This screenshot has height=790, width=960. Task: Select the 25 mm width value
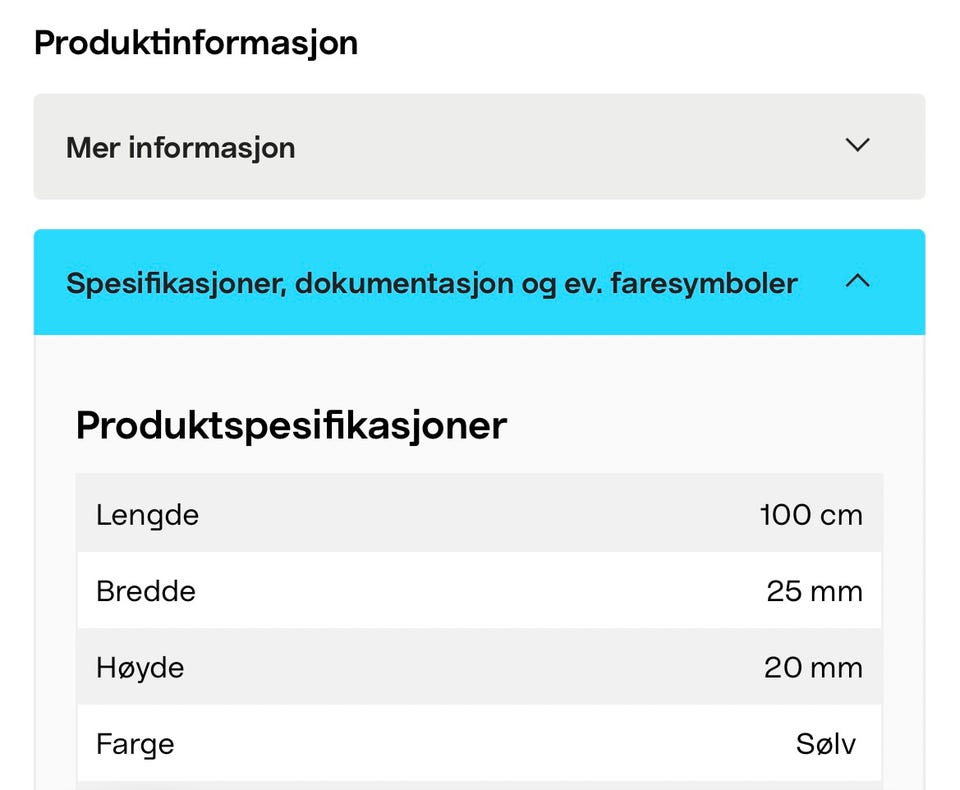(814, 591)
